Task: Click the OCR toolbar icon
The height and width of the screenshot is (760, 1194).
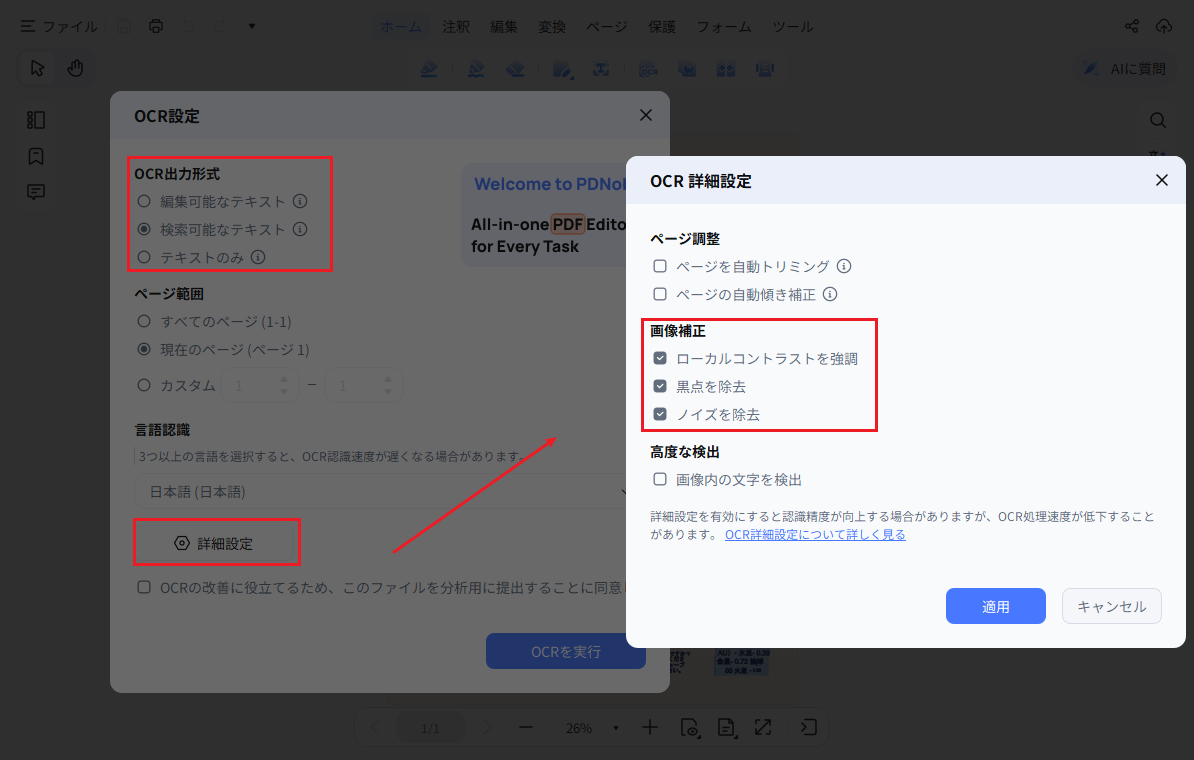Action: click(648, 69)
